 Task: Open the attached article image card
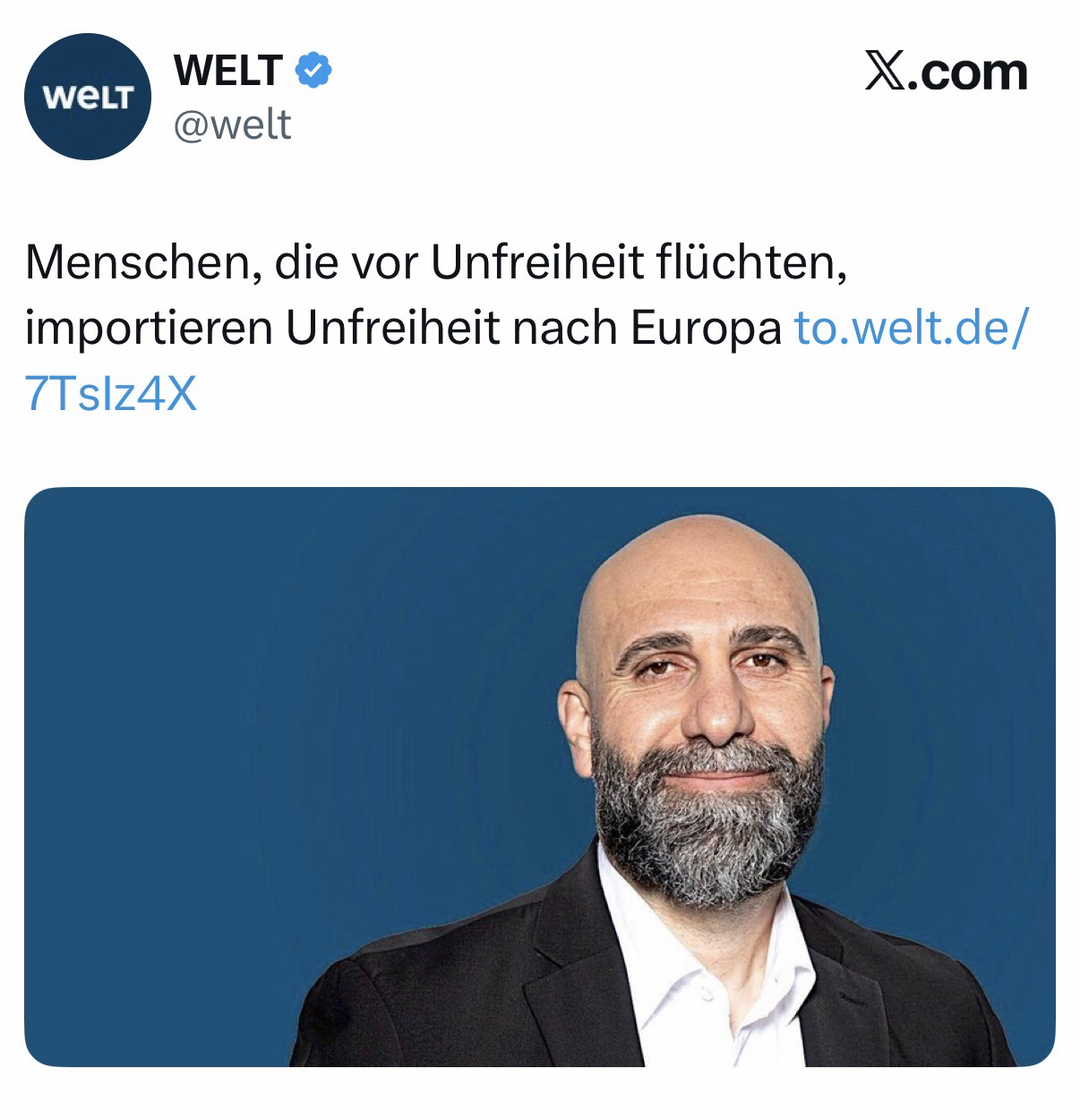pos(540,776)
